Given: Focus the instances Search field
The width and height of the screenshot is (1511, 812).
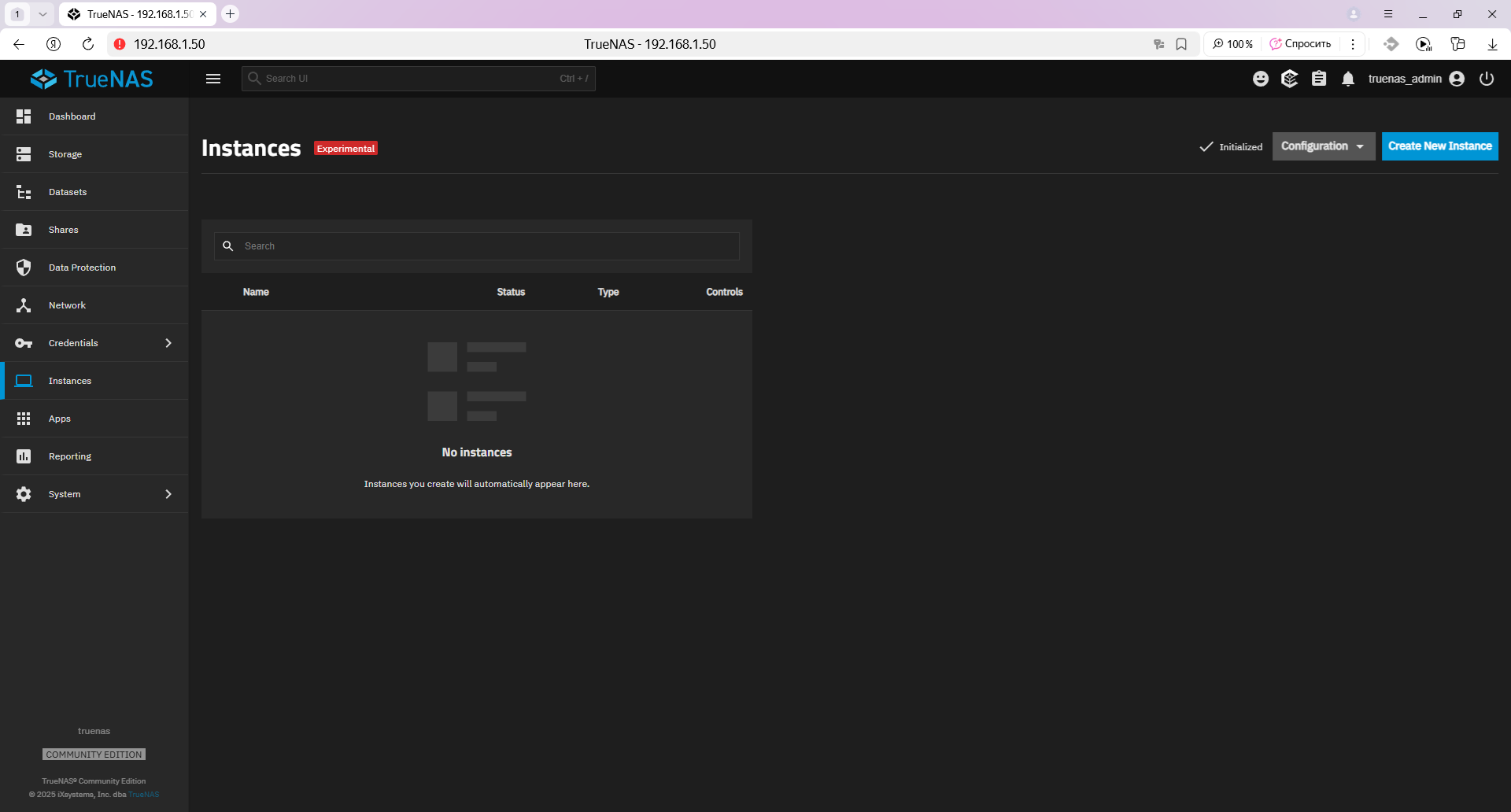Looking at the screenshot, I should click(x=476, y=246).
